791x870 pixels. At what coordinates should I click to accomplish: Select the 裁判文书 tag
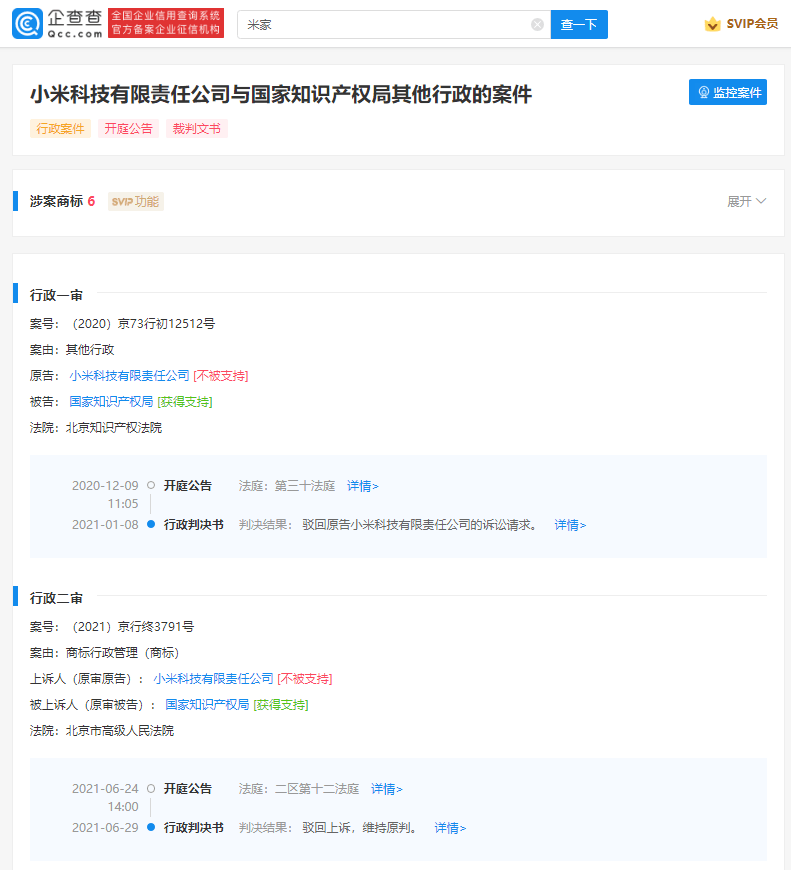pyautogui.click(x=197, y=129)
